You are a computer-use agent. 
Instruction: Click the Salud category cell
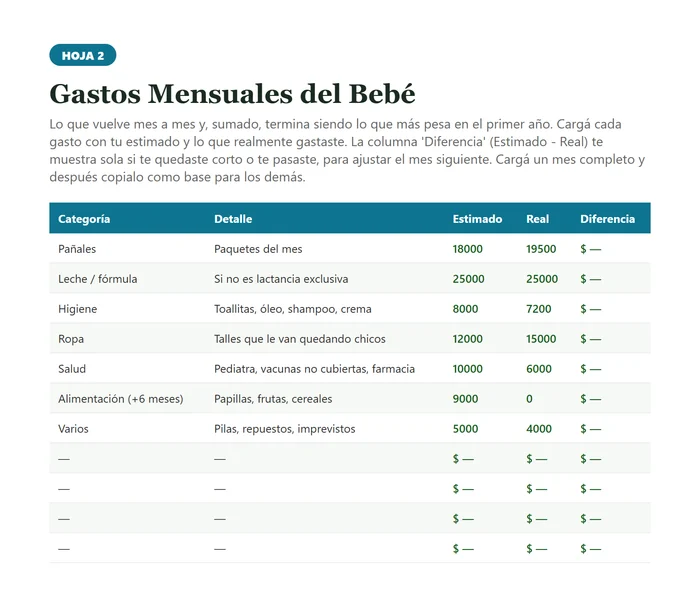(x=72, y=369)
